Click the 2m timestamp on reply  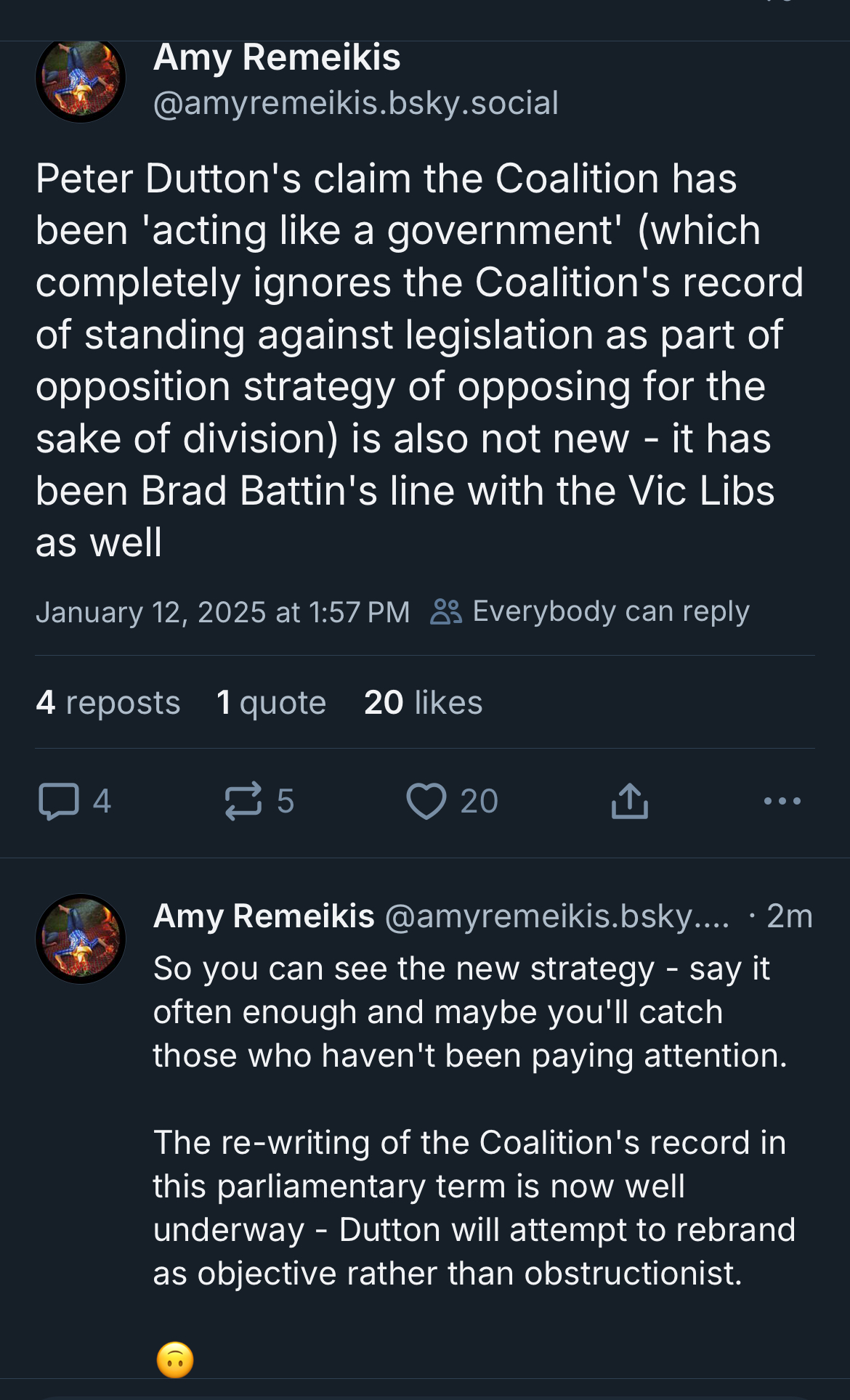tap(789, 916)
